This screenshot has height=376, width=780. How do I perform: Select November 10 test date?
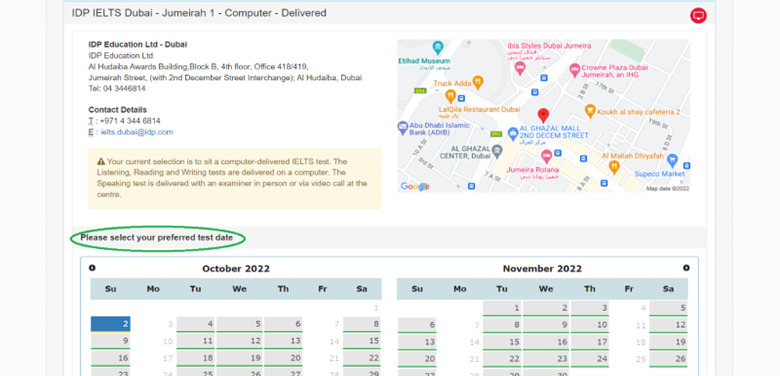coord(589,325)
